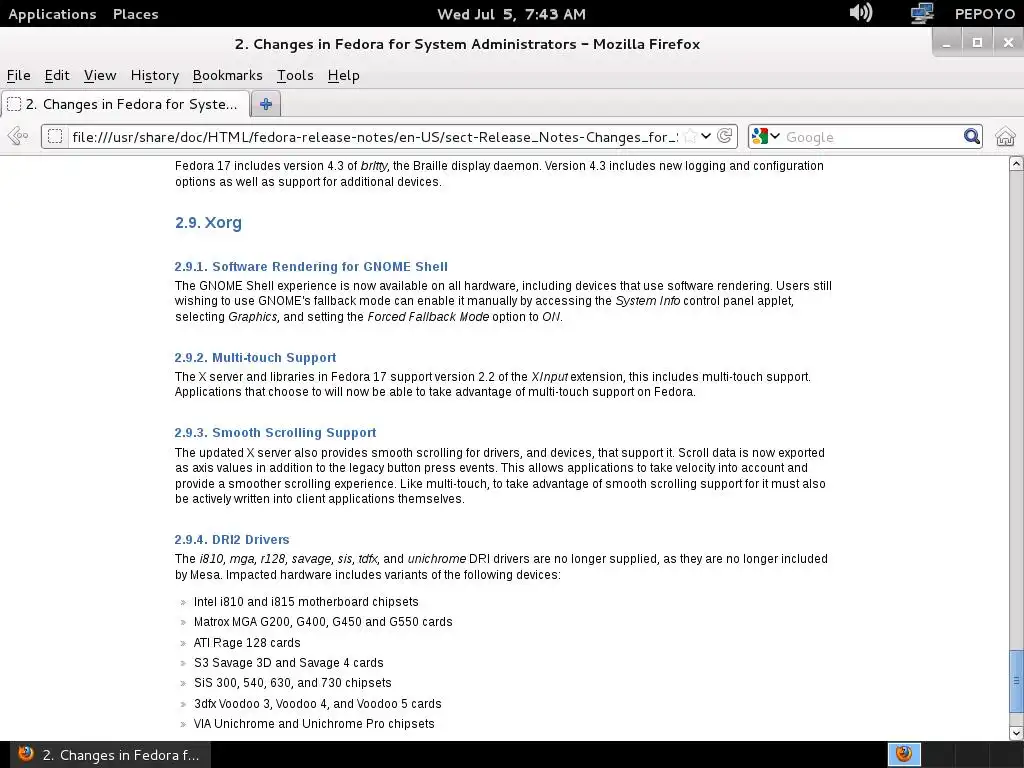
Task: Click 'Matrox MGA G200' list item
Action: click(x=323, y=622)
